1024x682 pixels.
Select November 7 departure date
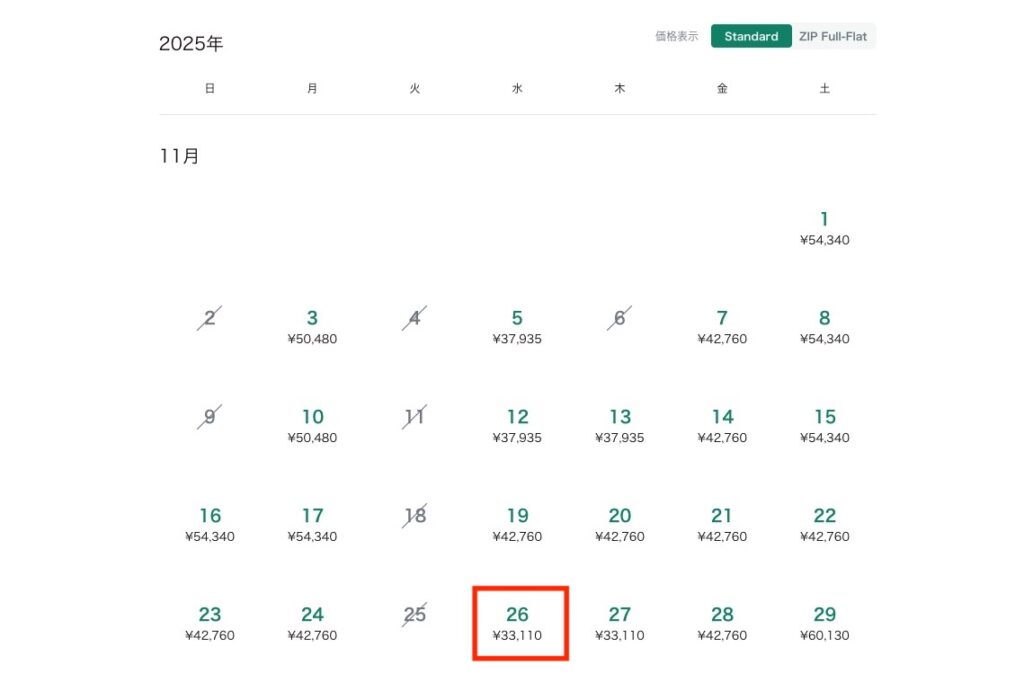coord(722,327)
